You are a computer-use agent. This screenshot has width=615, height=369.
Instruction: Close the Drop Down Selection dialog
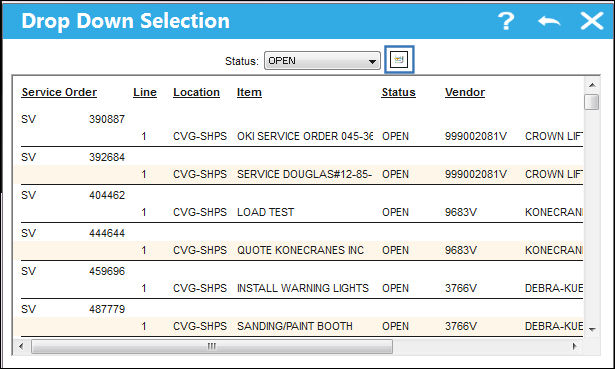[x=592, y=21]
